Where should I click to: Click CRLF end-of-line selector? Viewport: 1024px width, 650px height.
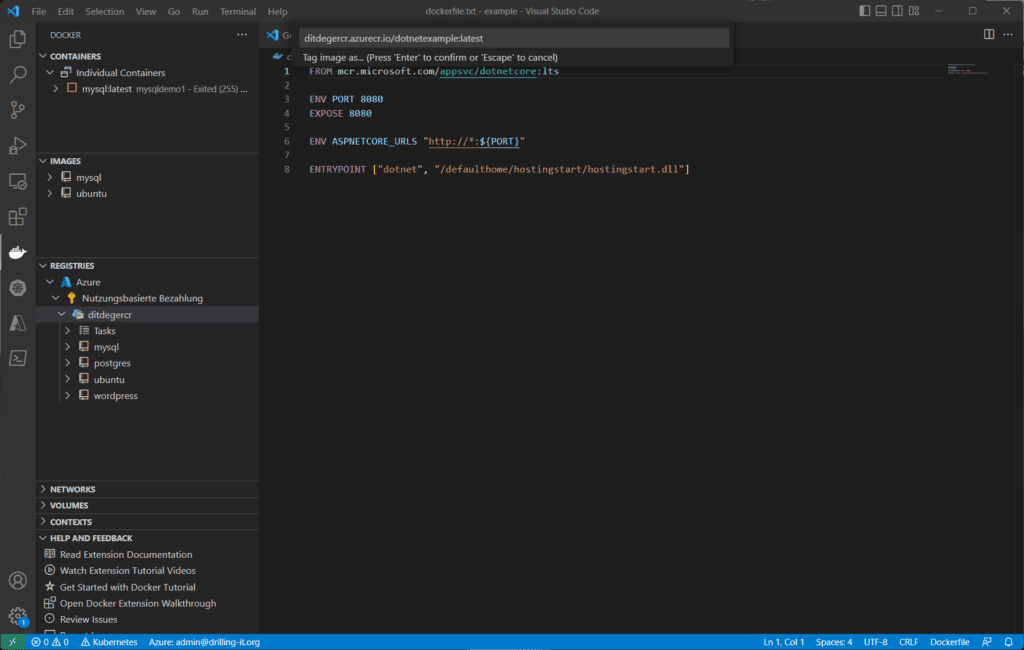point(908,642)
